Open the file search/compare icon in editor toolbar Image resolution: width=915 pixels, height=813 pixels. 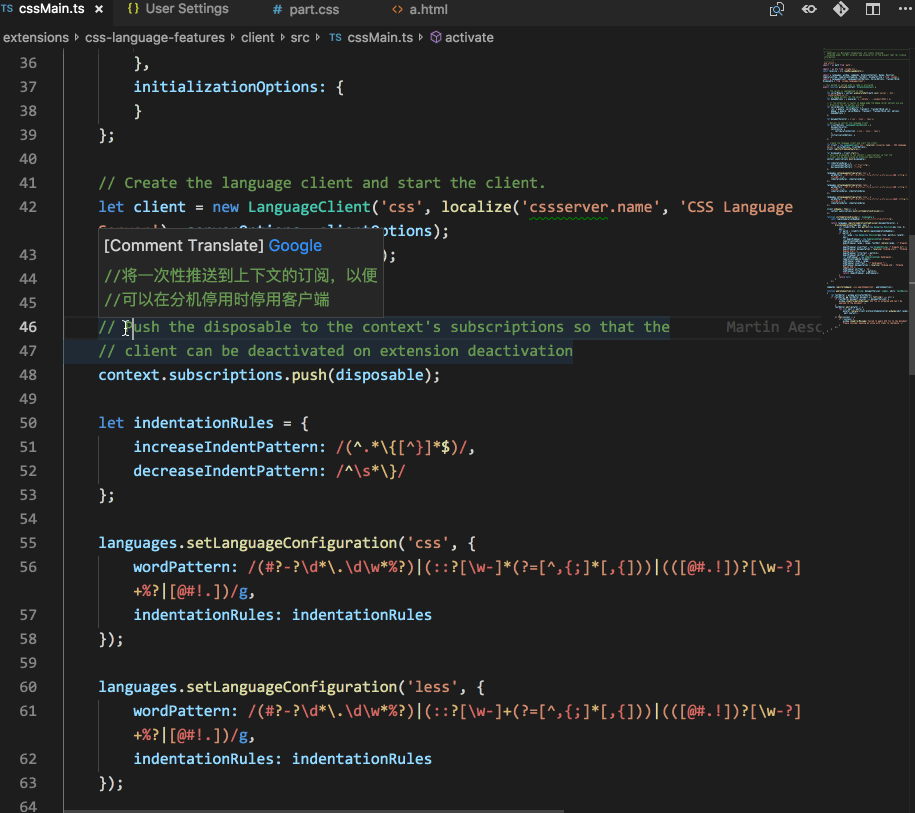point(777,9)
